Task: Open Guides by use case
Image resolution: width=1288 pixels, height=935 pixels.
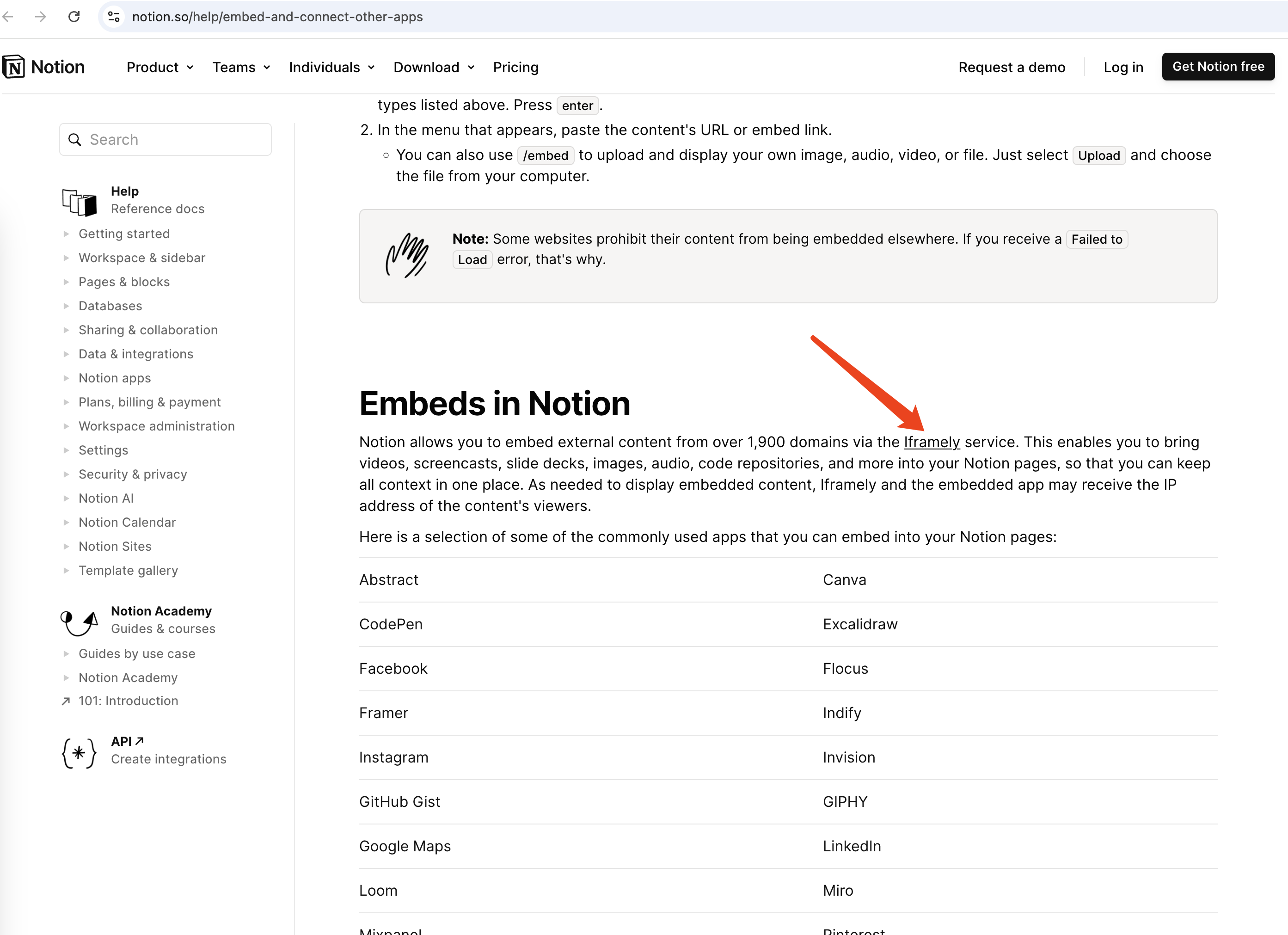Action: [137, 653]
